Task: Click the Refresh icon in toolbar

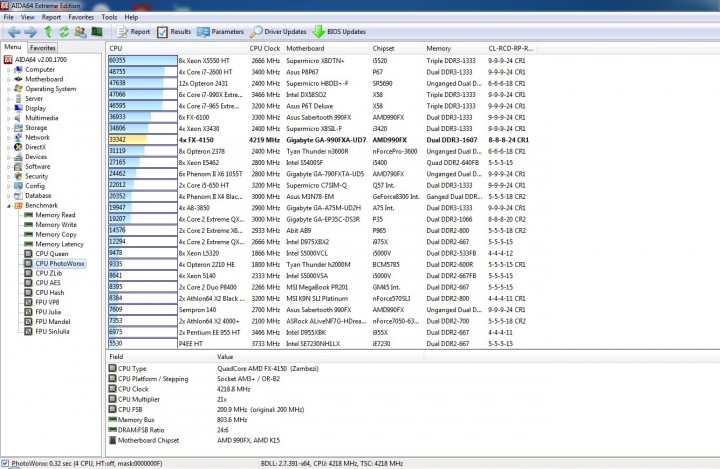Action: 64,31
